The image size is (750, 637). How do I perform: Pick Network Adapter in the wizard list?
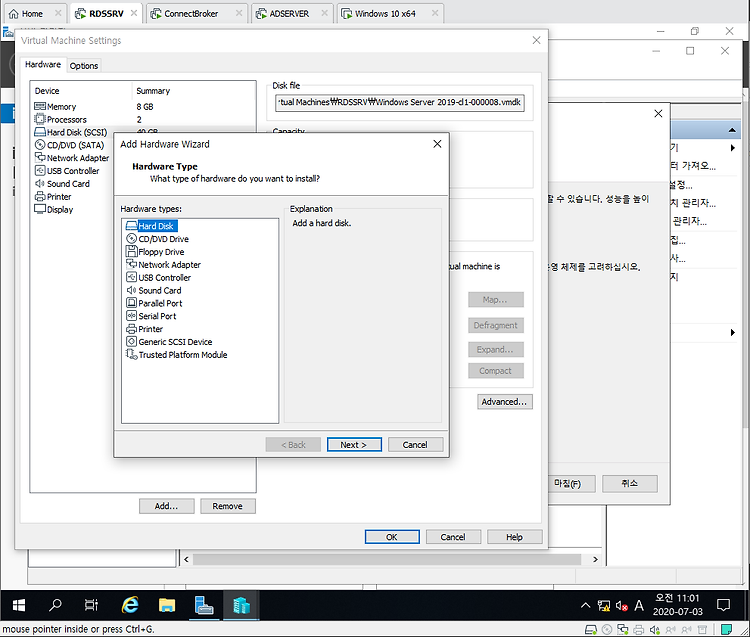163,265
